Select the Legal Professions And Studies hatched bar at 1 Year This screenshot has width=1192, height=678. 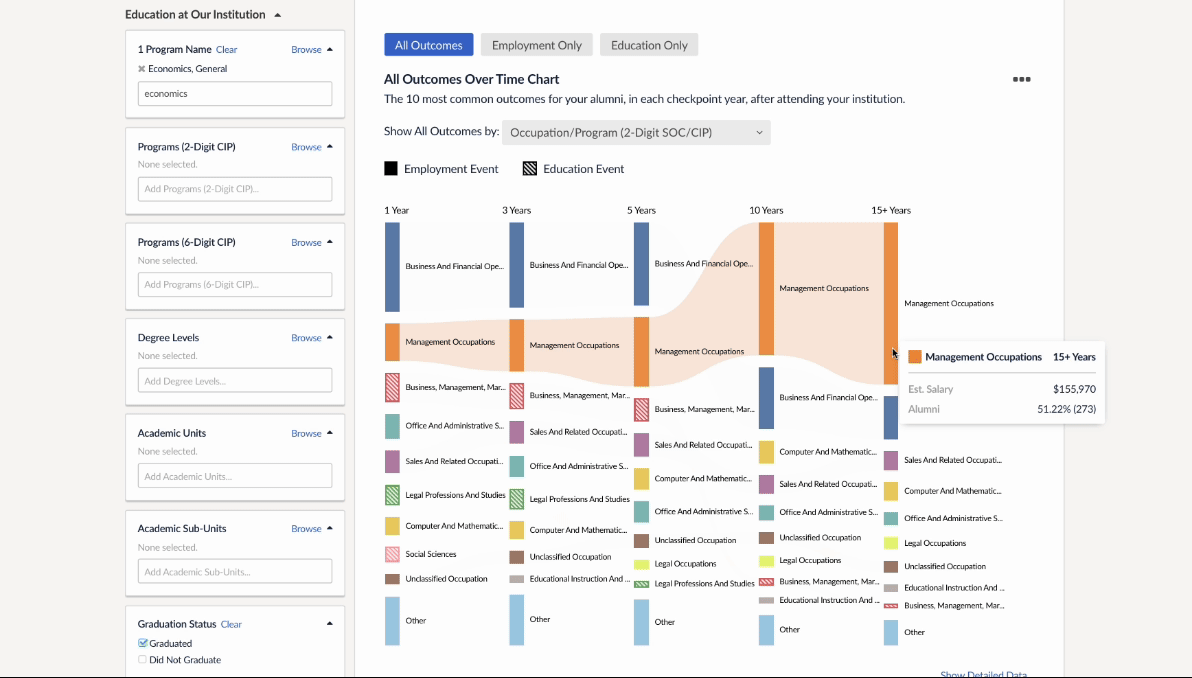[x=392, y=494]
